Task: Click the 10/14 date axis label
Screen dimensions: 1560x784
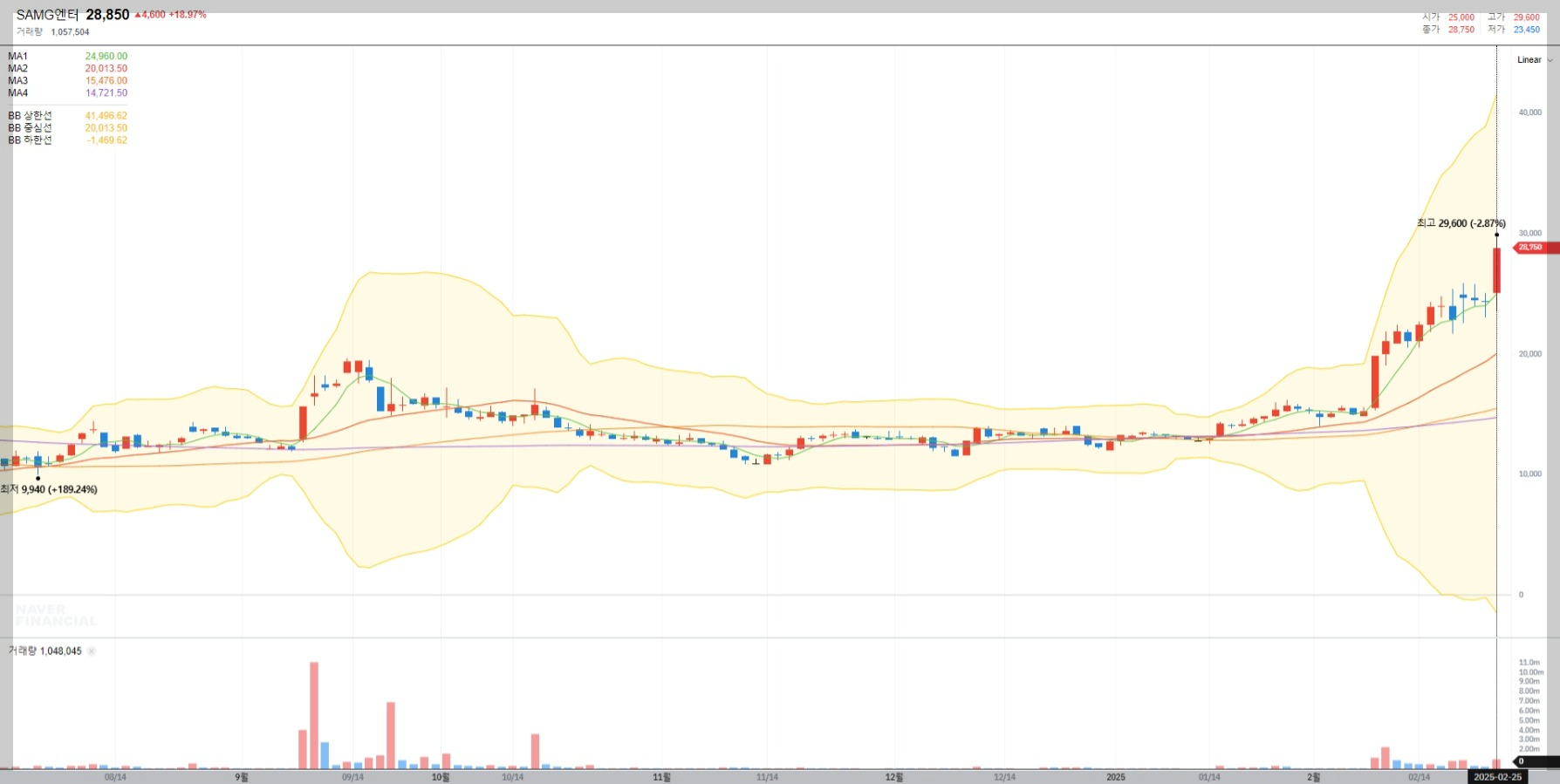Action: [x=512, y=777]
